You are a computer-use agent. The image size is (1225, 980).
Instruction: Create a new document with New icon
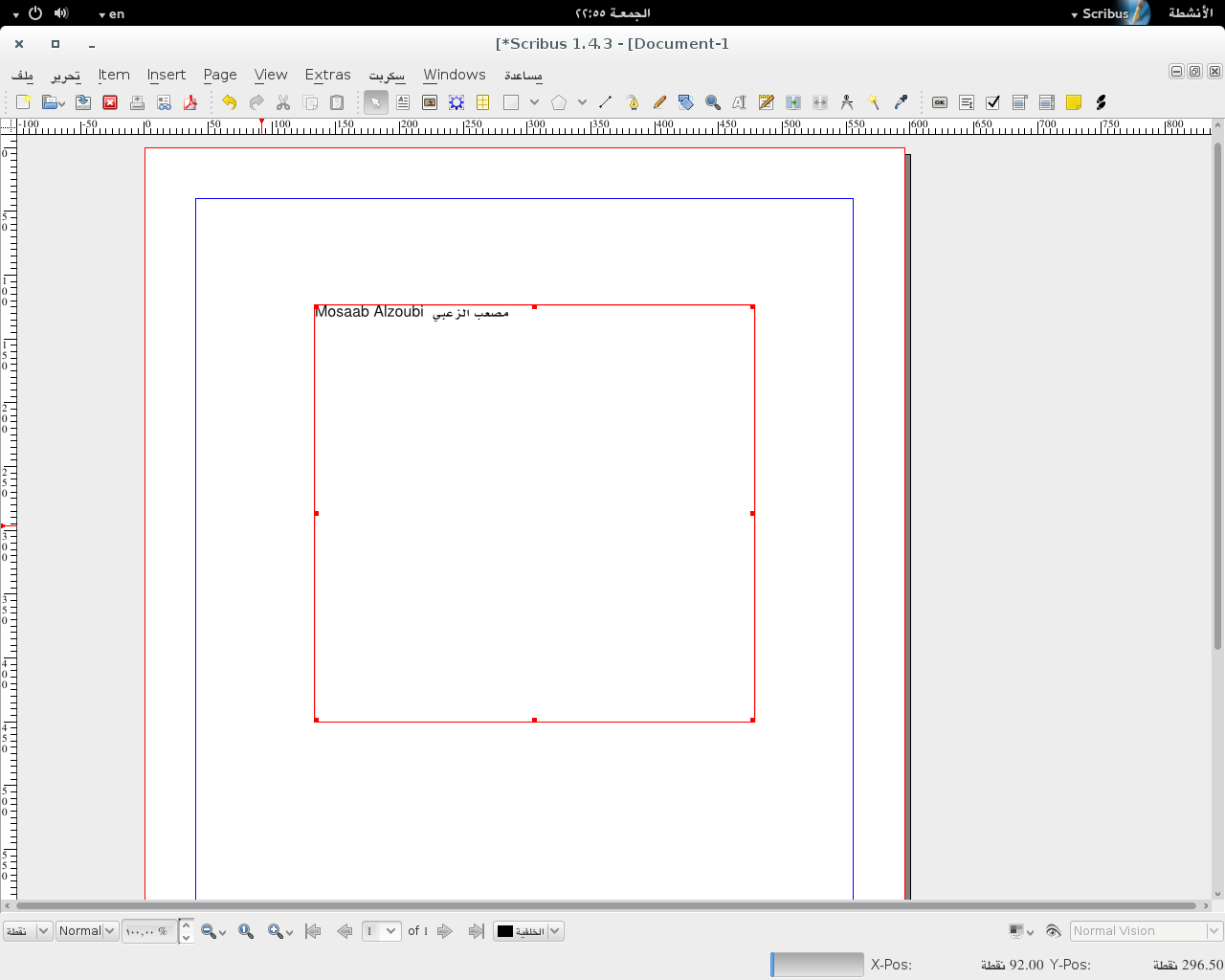[x=24, y=102]
